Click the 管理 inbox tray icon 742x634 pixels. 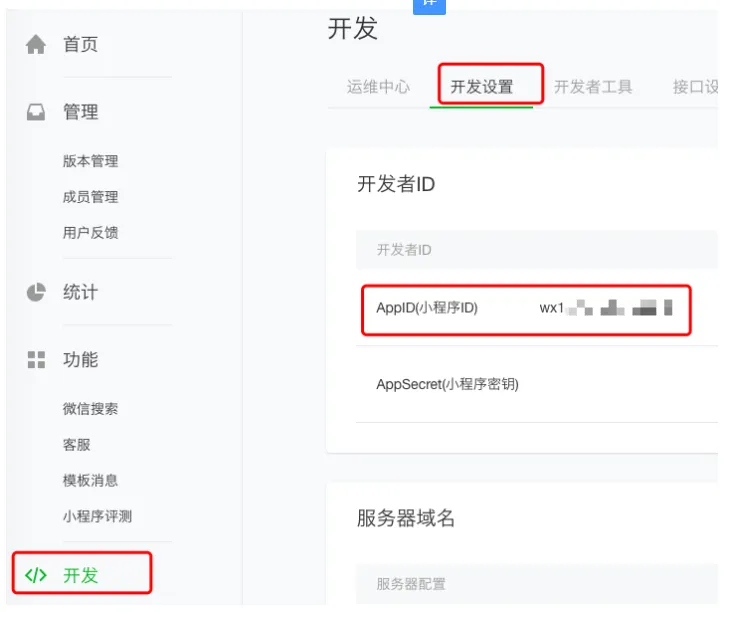click(x=36, y=112)
